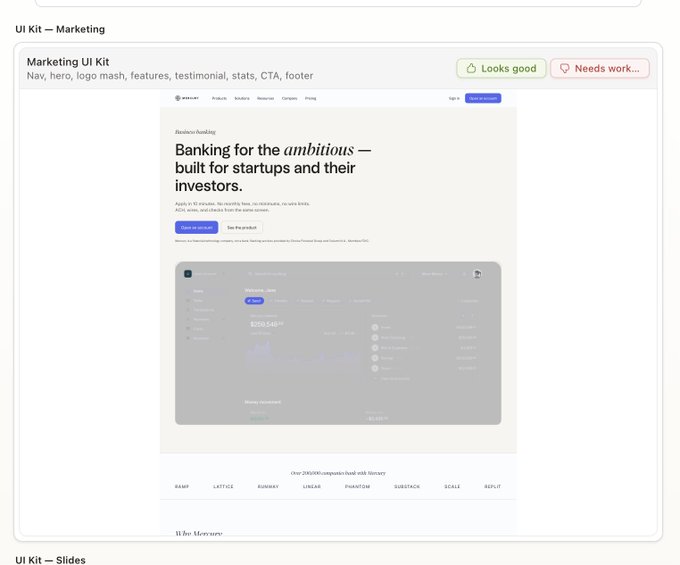
Task: Click the dark square app icon in dashboard
Action: point(188,274)
